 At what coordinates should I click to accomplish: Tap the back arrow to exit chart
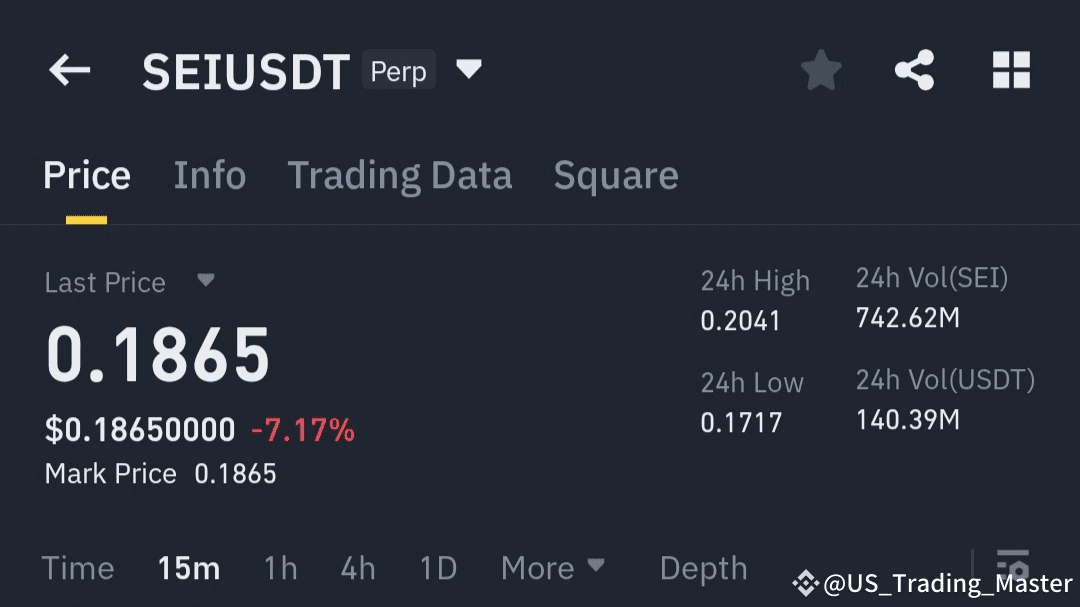click(68, 70)
